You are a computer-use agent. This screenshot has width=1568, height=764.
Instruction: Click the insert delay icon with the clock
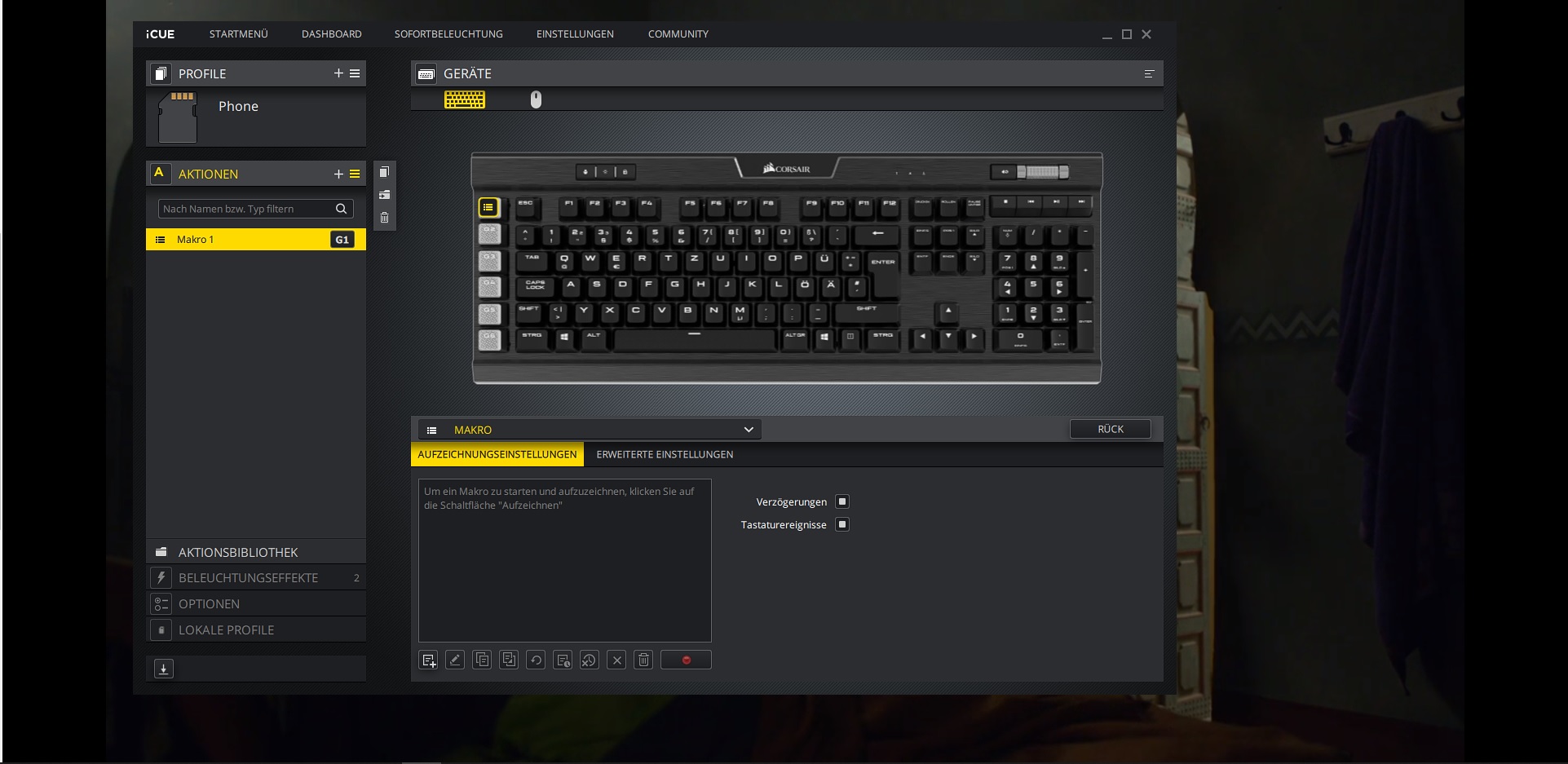pos(563,660)
